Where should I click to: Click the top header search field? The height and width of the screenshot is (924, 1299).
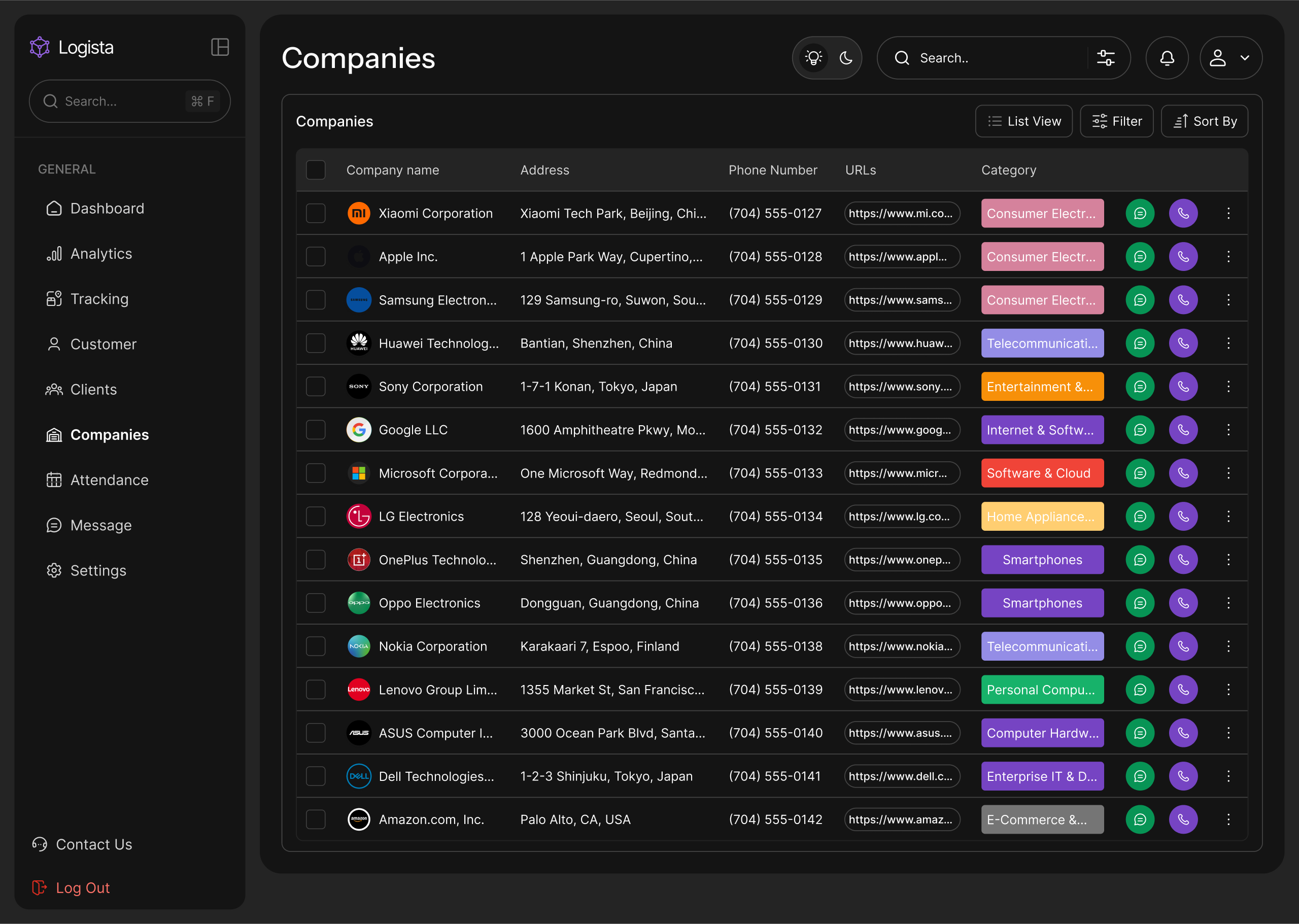(1003, 58)
